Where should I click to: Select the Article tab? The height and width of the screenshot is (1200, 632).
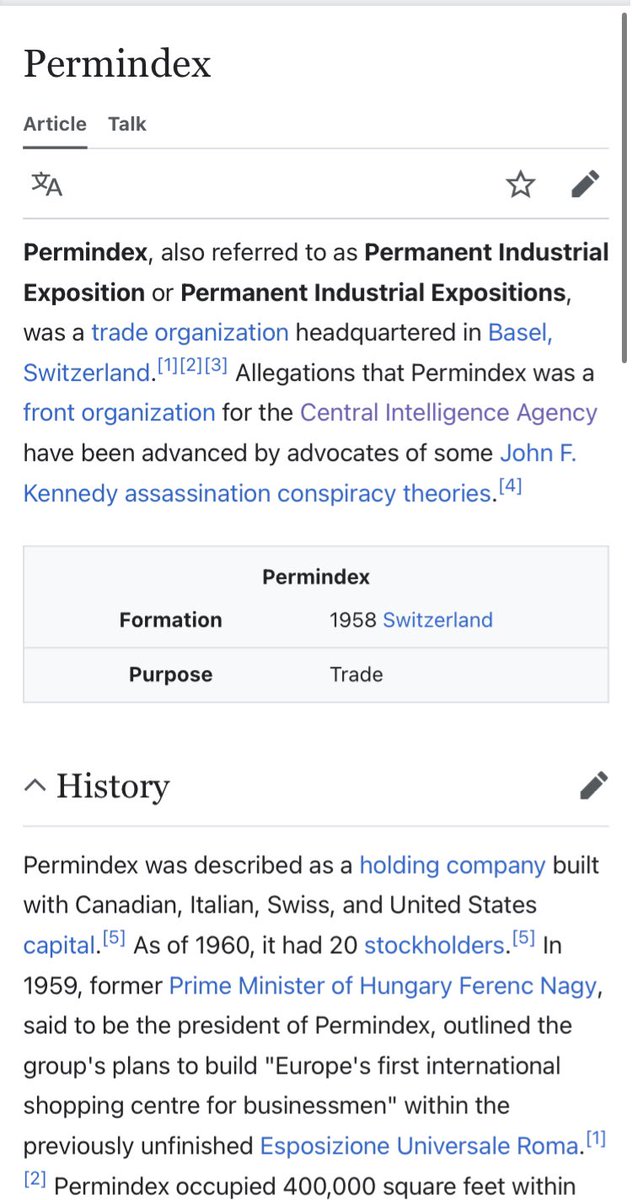(55, 124)
